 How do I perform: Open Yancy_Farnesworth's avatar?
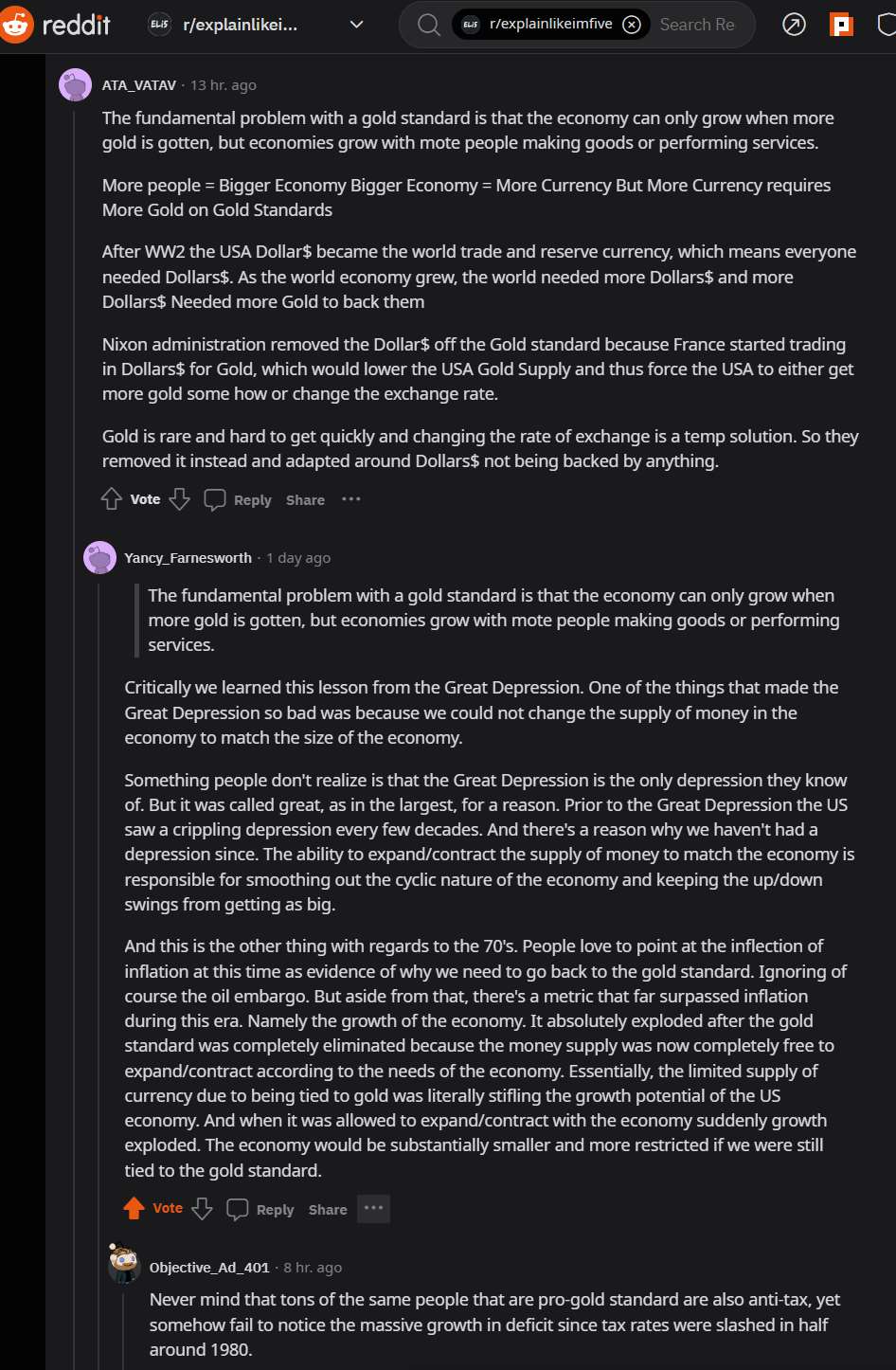(99, 558)
